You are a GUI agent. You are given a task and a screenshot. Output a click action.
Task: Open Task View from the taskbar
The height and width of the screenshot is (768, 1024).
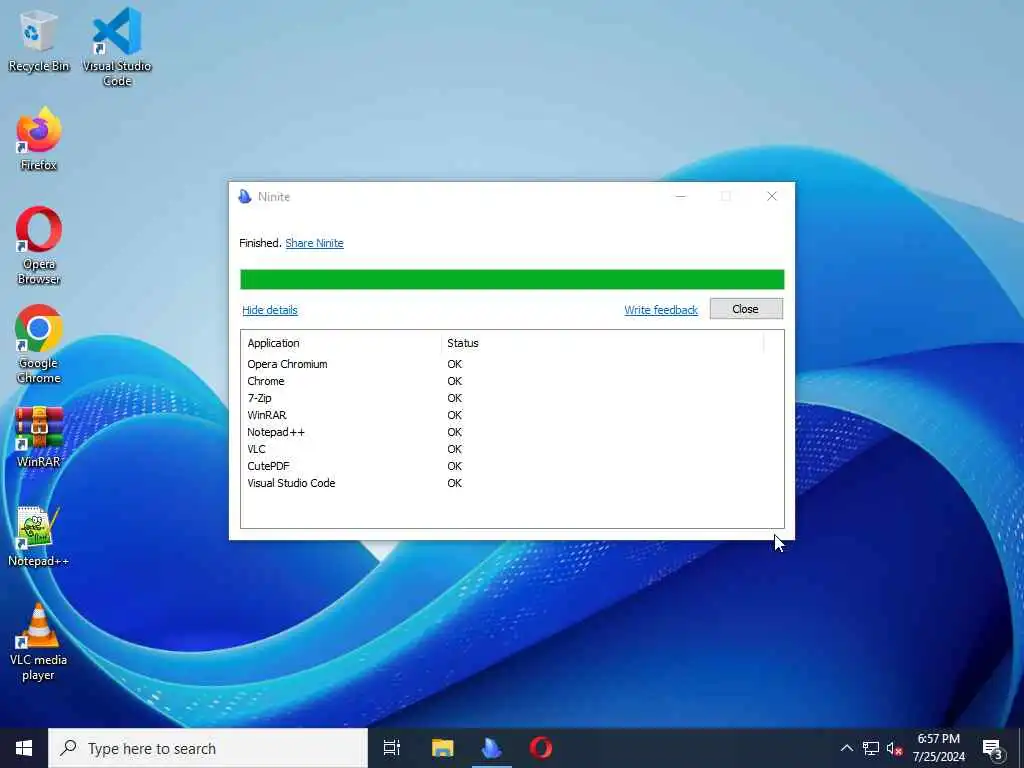tap(392, 748)
